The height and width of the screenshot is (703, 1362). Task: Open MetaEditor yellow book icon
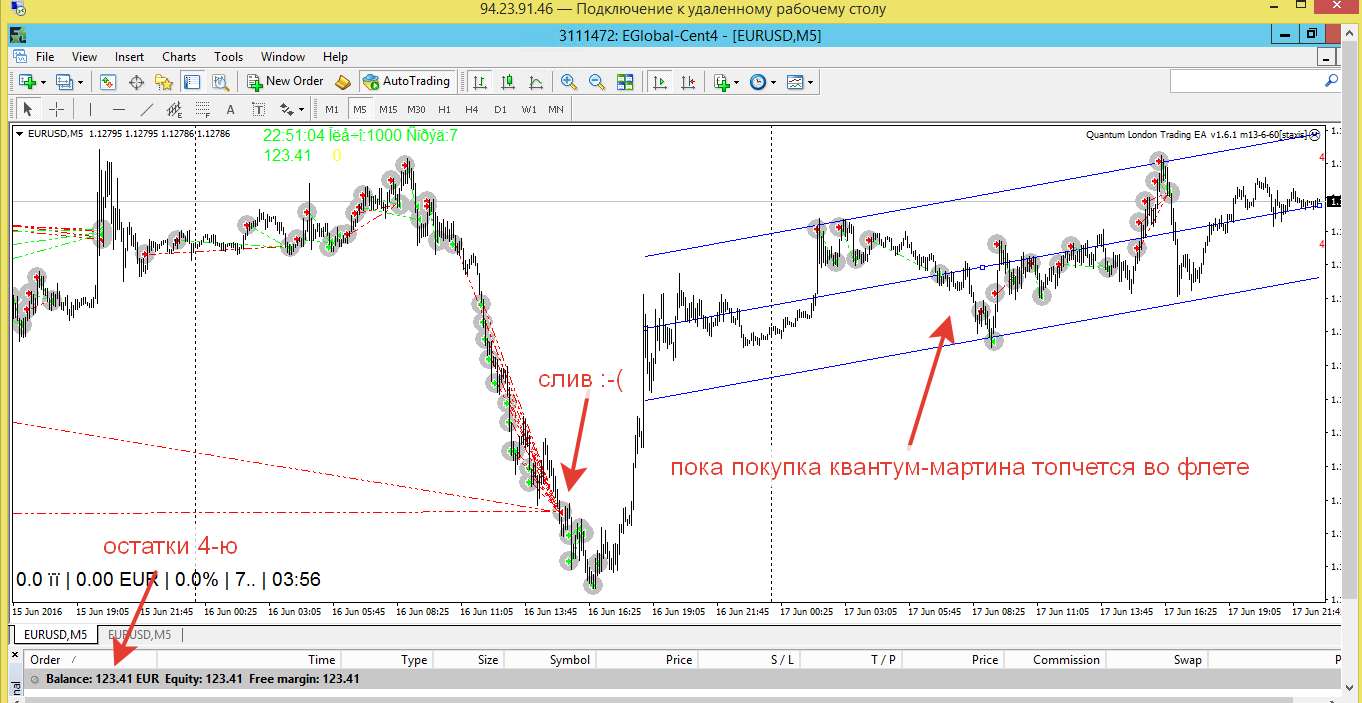(343, 82)
